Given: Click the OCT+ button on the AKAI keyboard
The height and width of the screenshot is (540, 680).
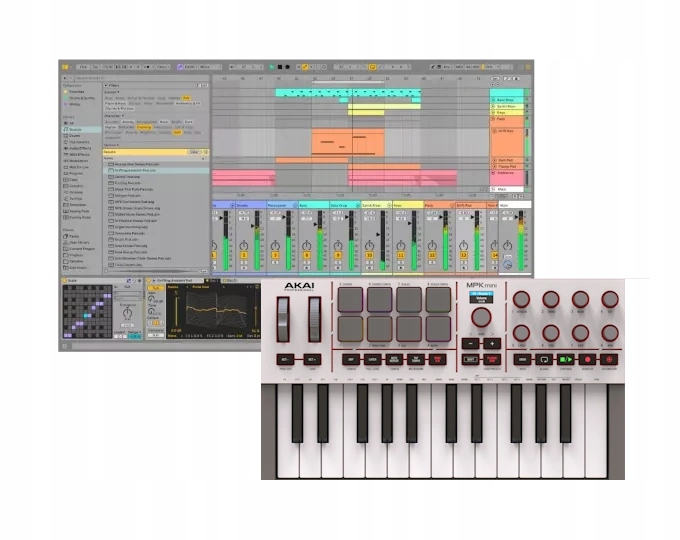Looking at the screenshot, I should 312,360.
